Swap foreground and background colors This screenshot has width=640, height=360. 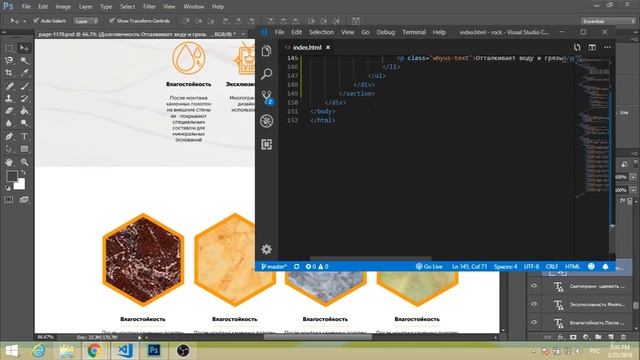click(x=23, y=173)
